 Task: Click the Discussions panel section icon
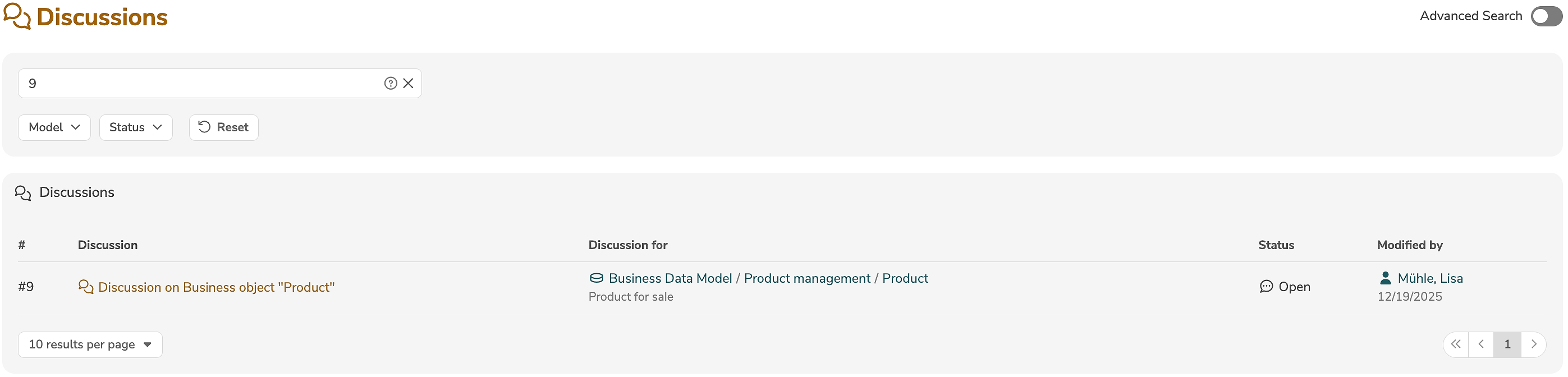tap(23, 193)
